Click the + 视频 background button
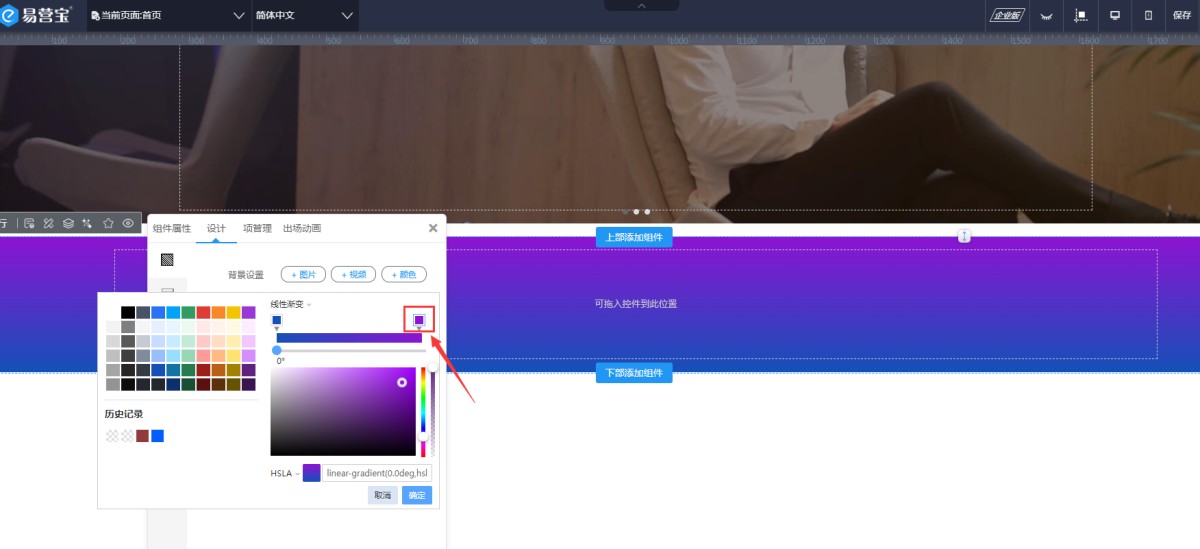Screen dimensions: 1200x549 click(x=353, y=274)
